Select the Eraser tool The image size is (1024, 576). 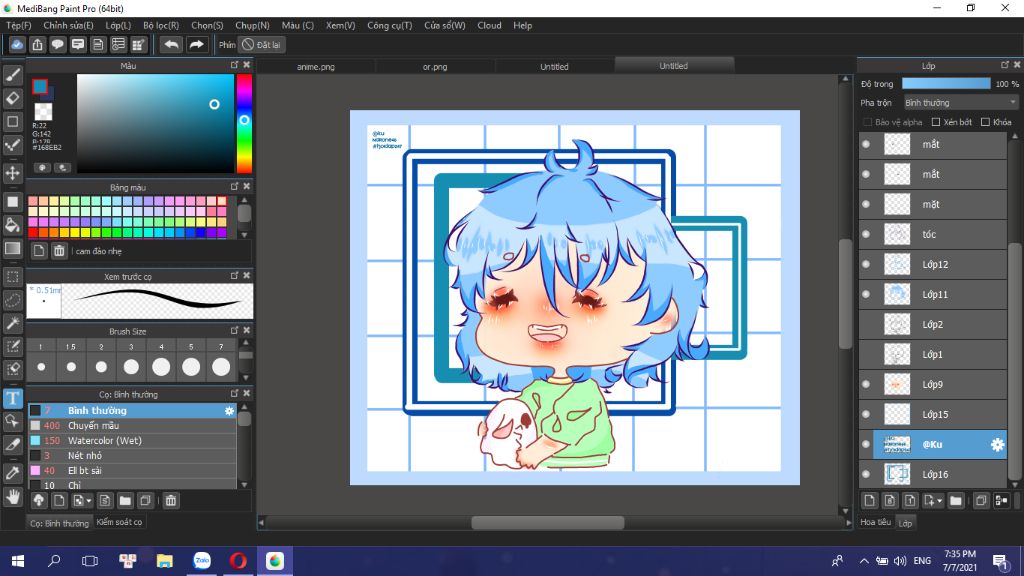click(x=12, y=98)
